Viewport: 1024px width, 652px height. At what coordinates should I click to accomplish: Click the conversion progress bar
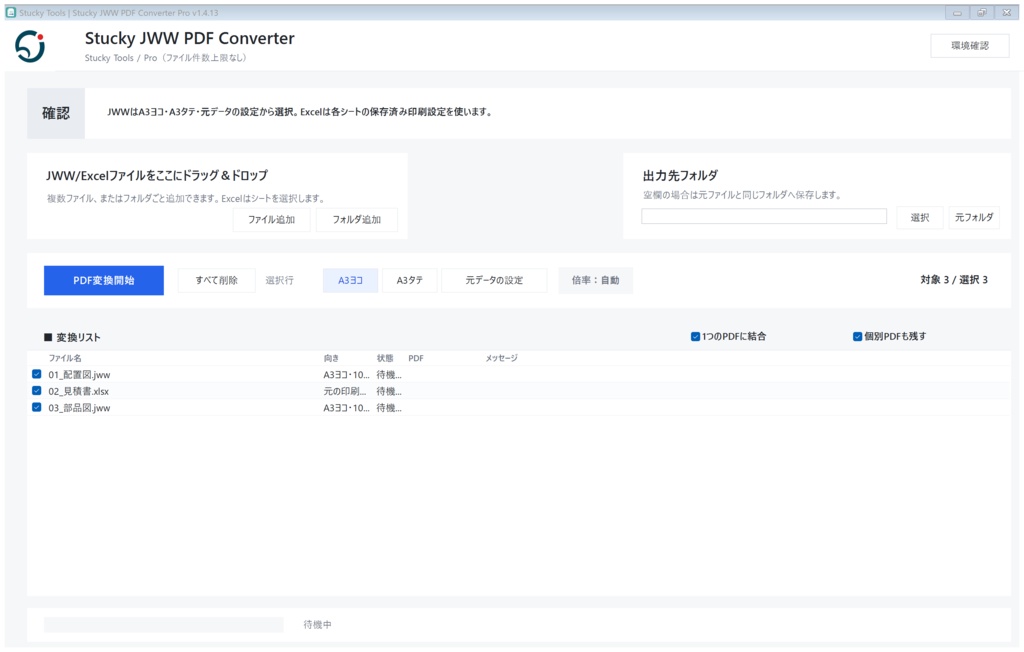point(163,625)
